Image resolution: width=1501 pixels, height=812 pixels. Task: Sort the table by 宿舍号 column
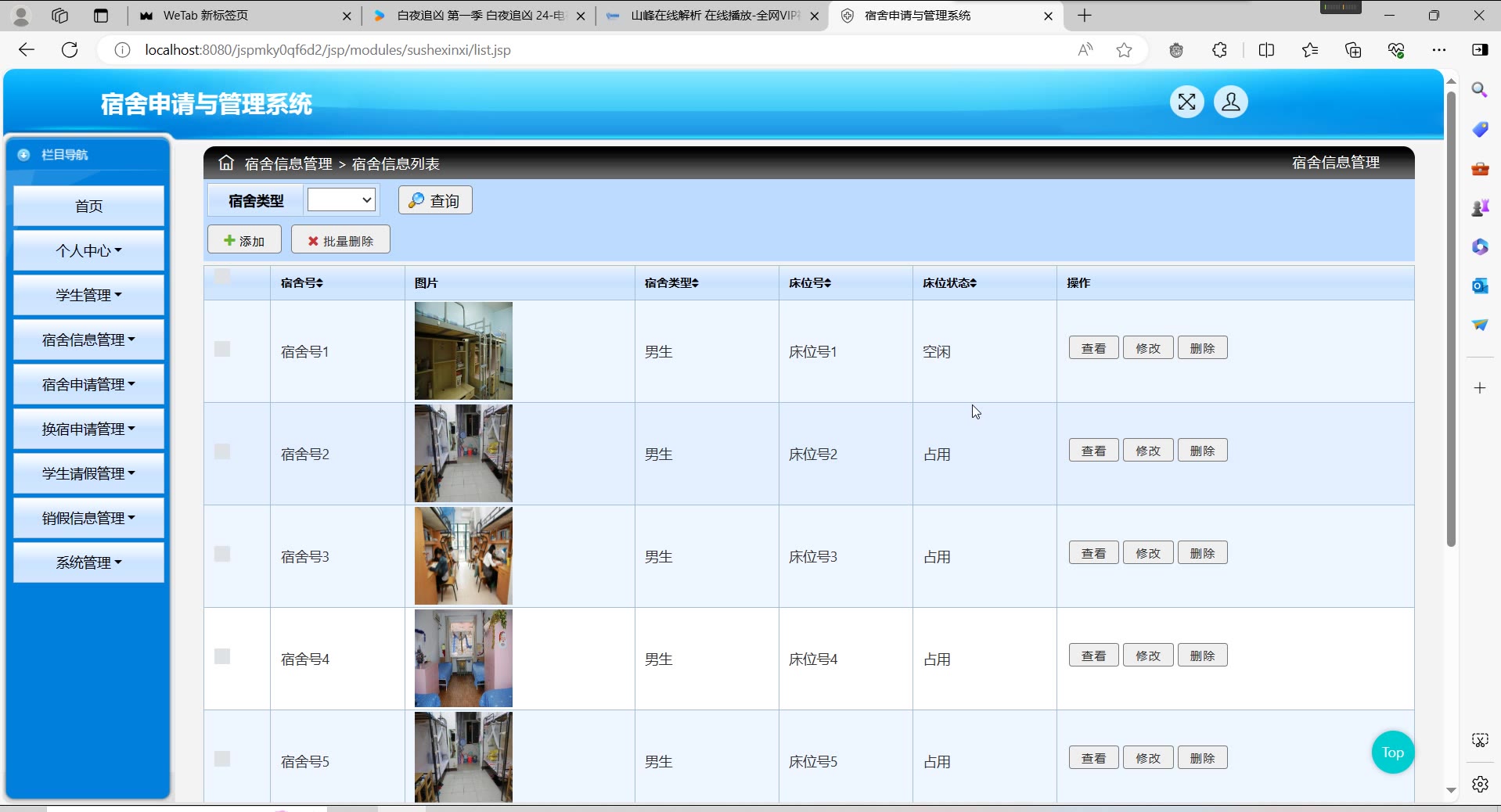[x=302, y=283]
